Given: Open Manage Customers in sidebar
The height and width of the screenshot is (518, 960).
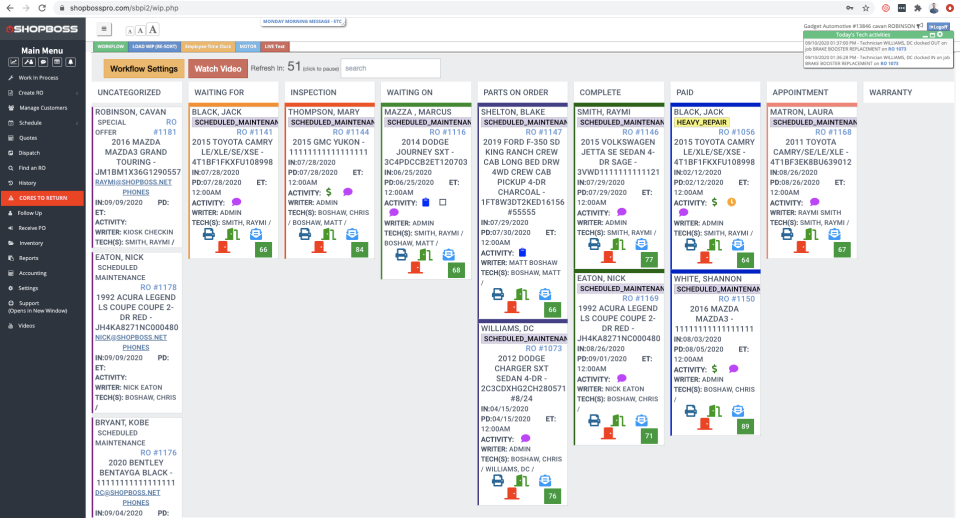Looking at the screenshot, I should tap(43, 108).
